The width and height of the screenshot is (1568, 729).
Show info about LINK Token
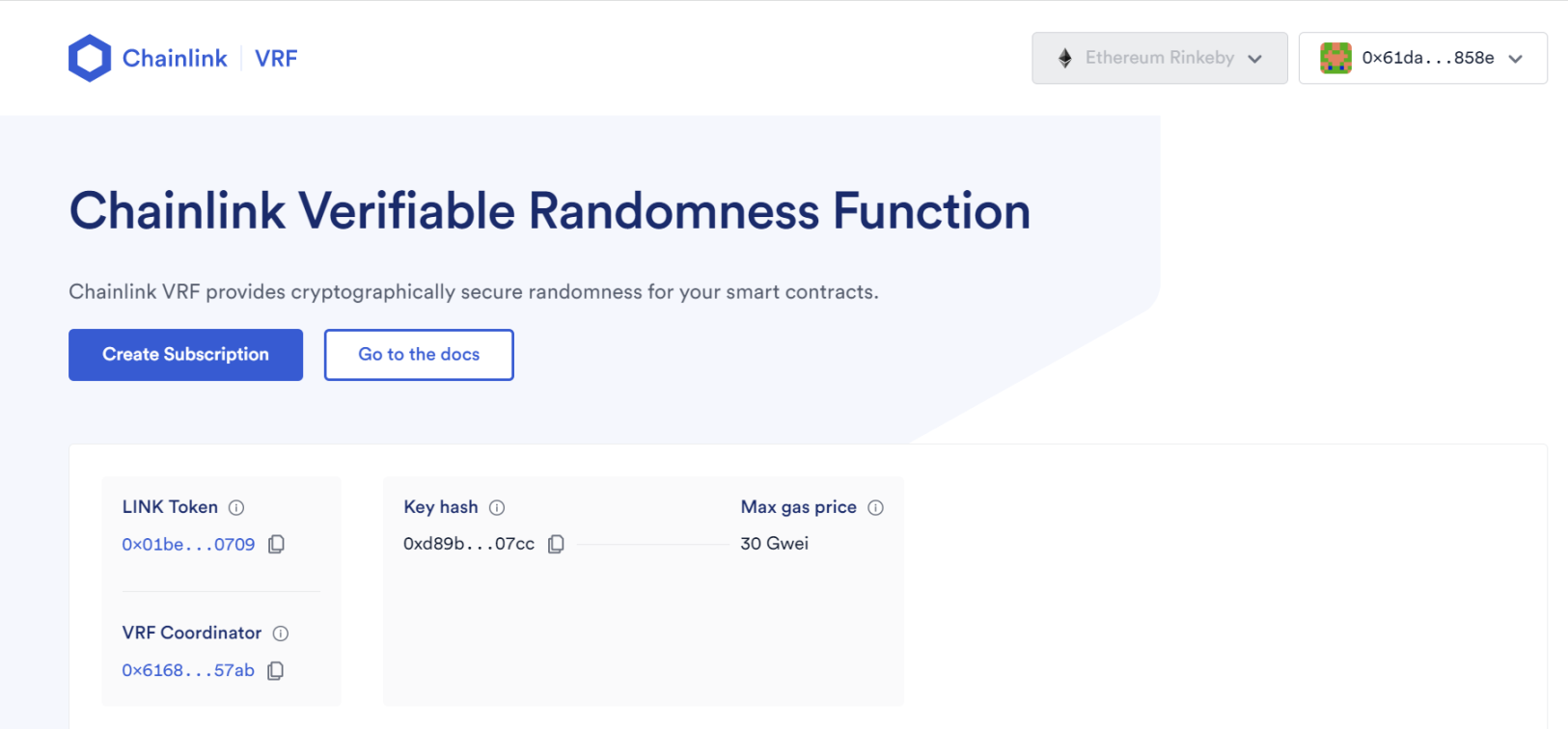click(236, 507)
